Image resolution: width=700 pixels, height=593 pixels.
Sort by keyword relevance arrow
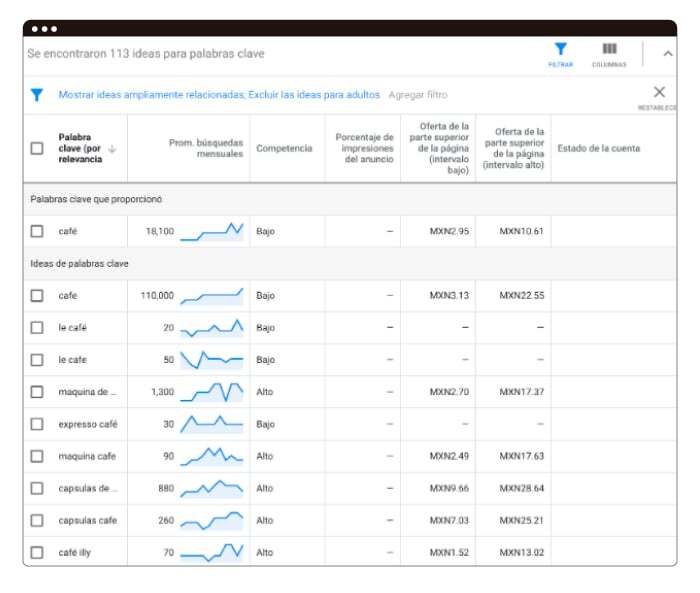pos(112,149)
